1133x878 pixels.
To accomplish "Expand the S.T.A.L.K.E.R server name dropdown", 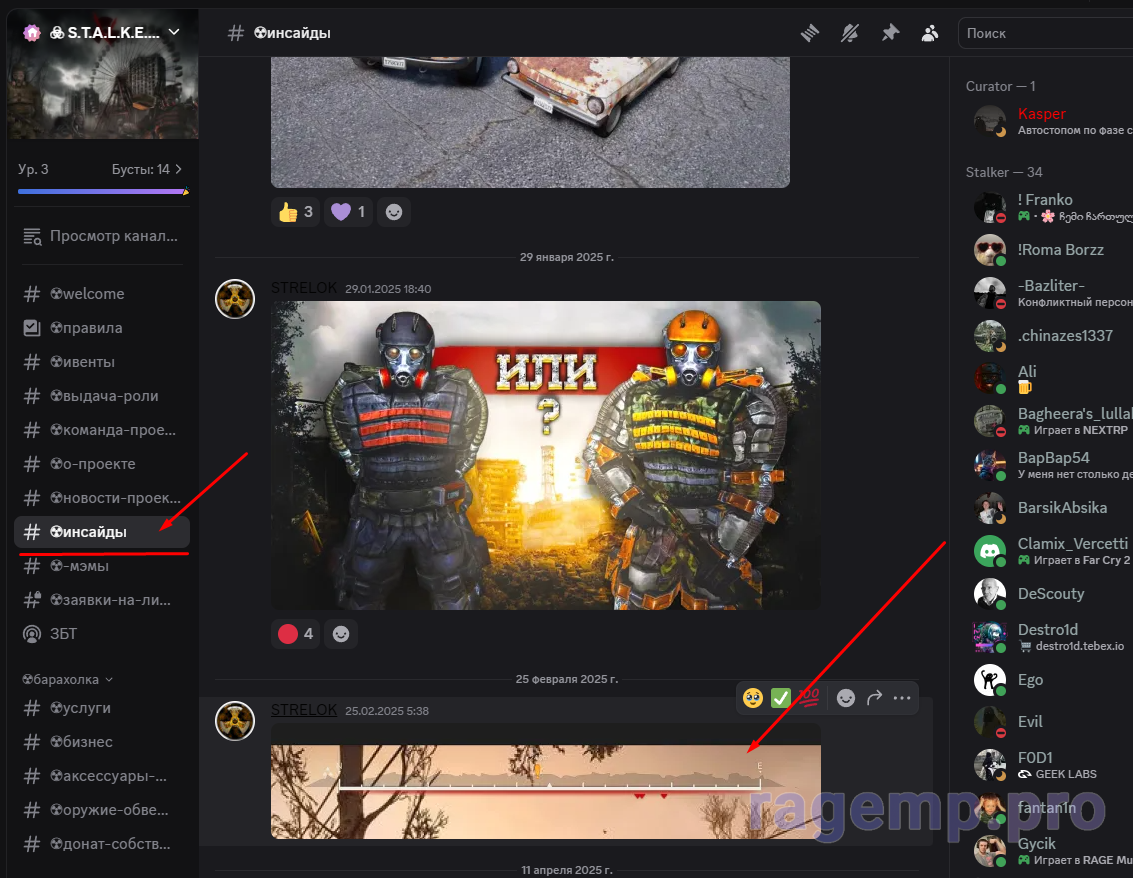I will (x=174, y=32).
